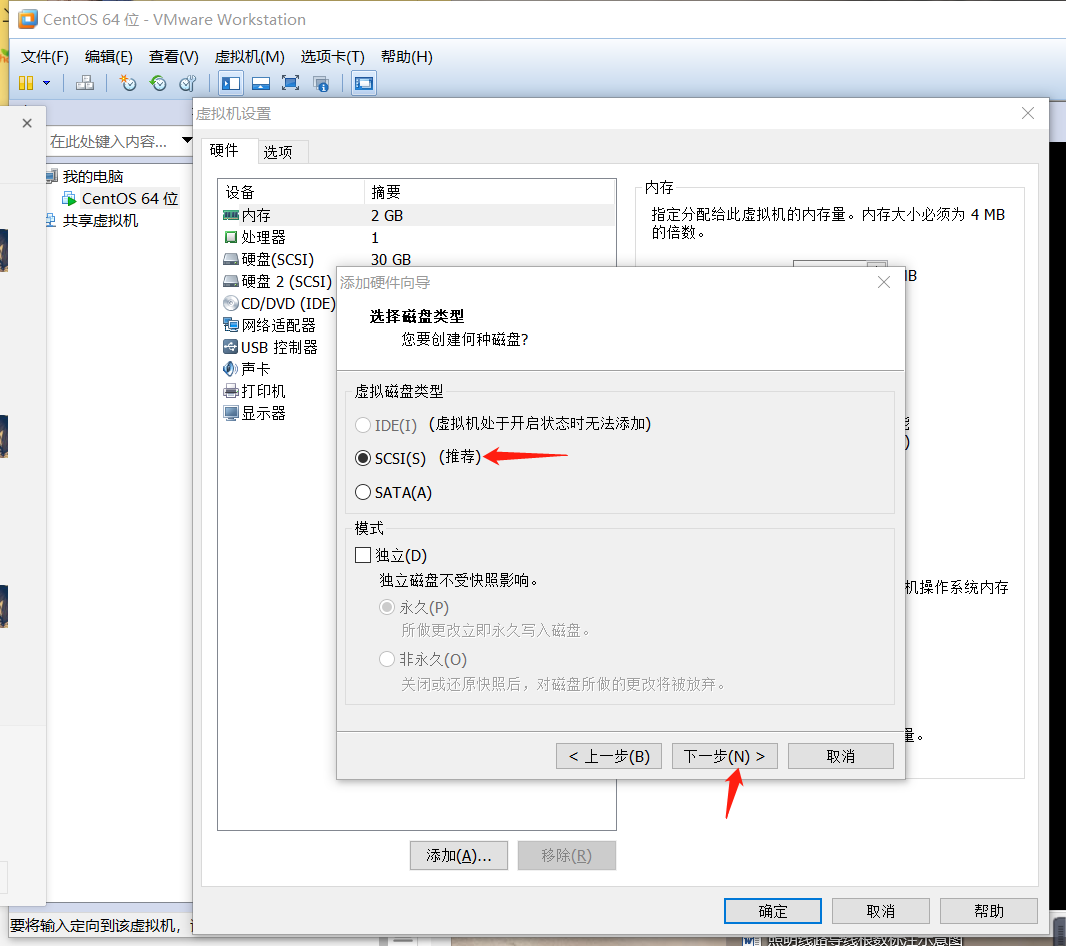Click the 添加(A)... add hardware button
1066x946 pixels.
point(459,856)
